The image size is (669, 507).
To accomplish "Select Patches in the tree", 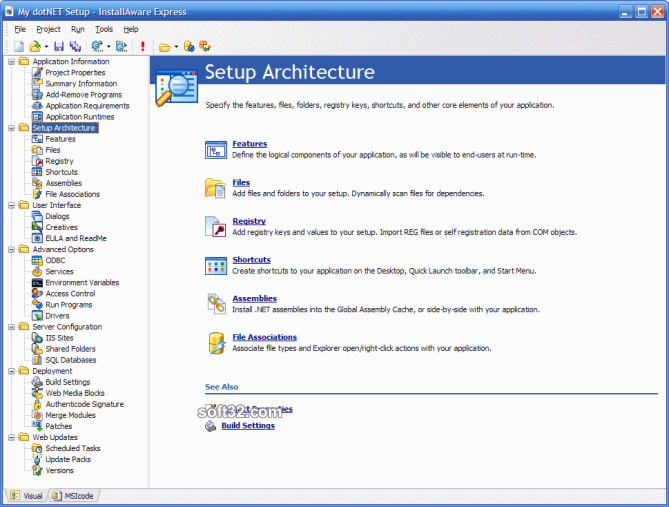I will pos(59,426).
